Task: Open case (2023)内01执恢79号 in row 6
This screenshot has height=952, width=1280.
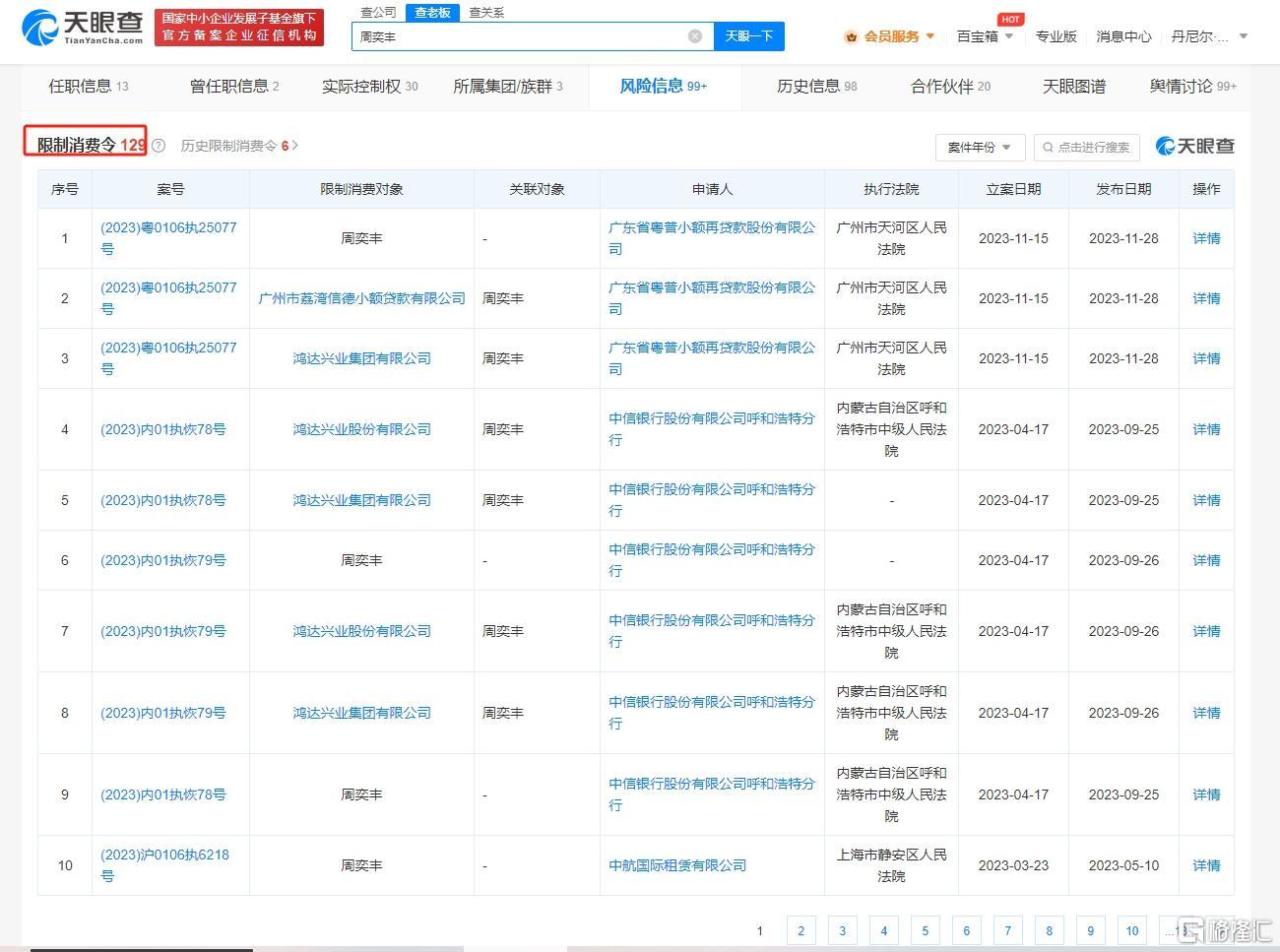Action: pos(163,560)
